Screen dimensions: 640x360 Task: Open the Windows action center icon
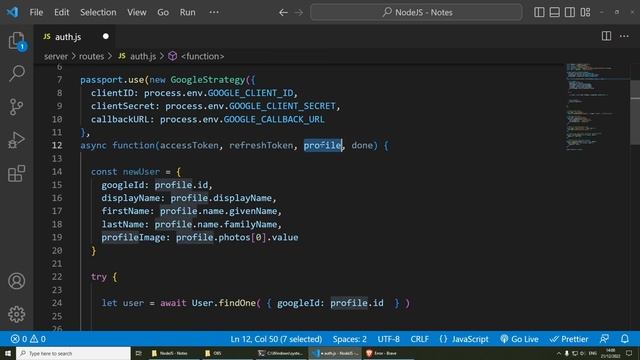tap(629, 353)
